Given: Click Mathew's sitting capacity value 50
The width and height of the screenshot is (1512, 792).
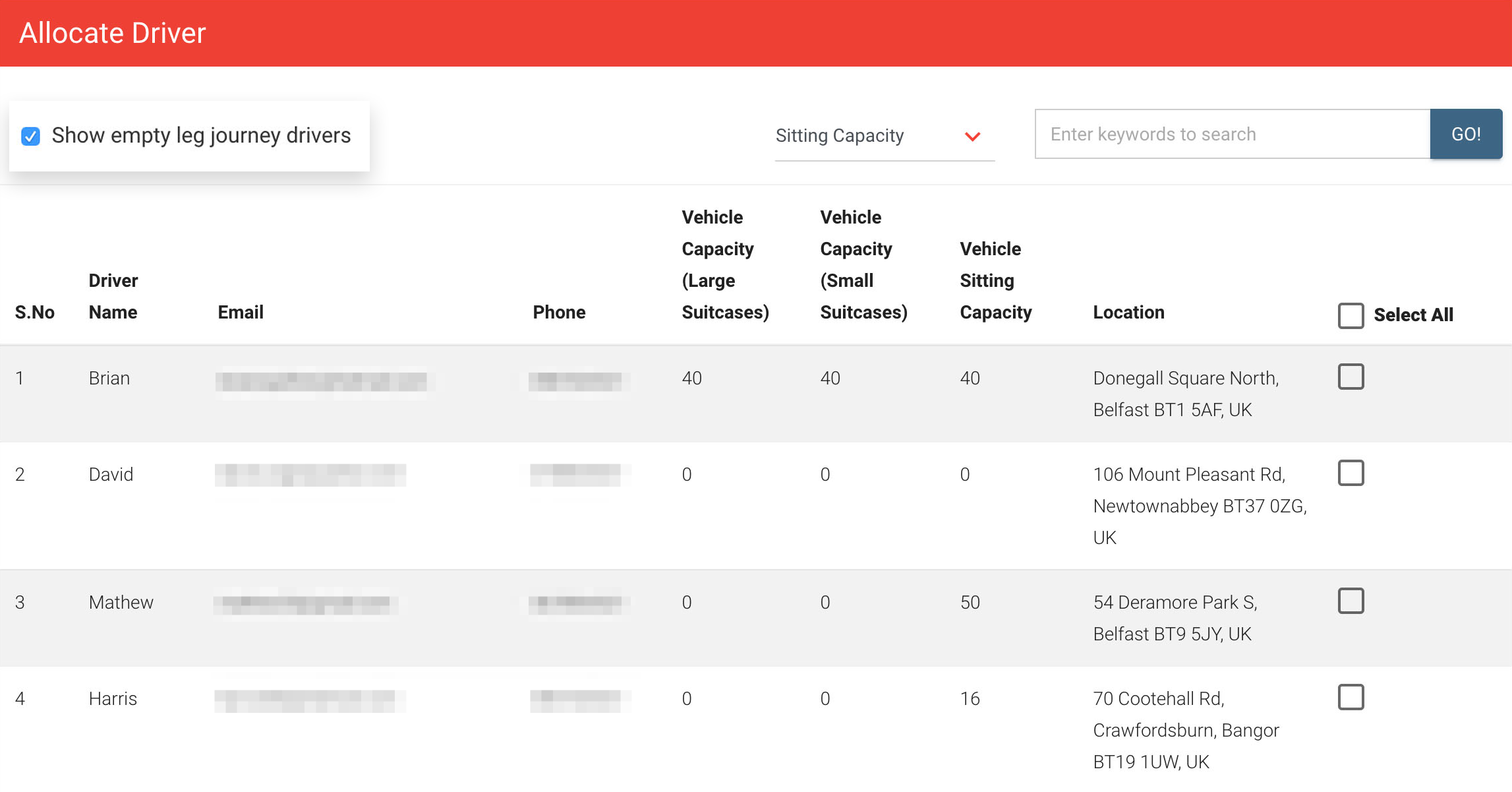Looking at the screenshot, I should click(970, 602).
